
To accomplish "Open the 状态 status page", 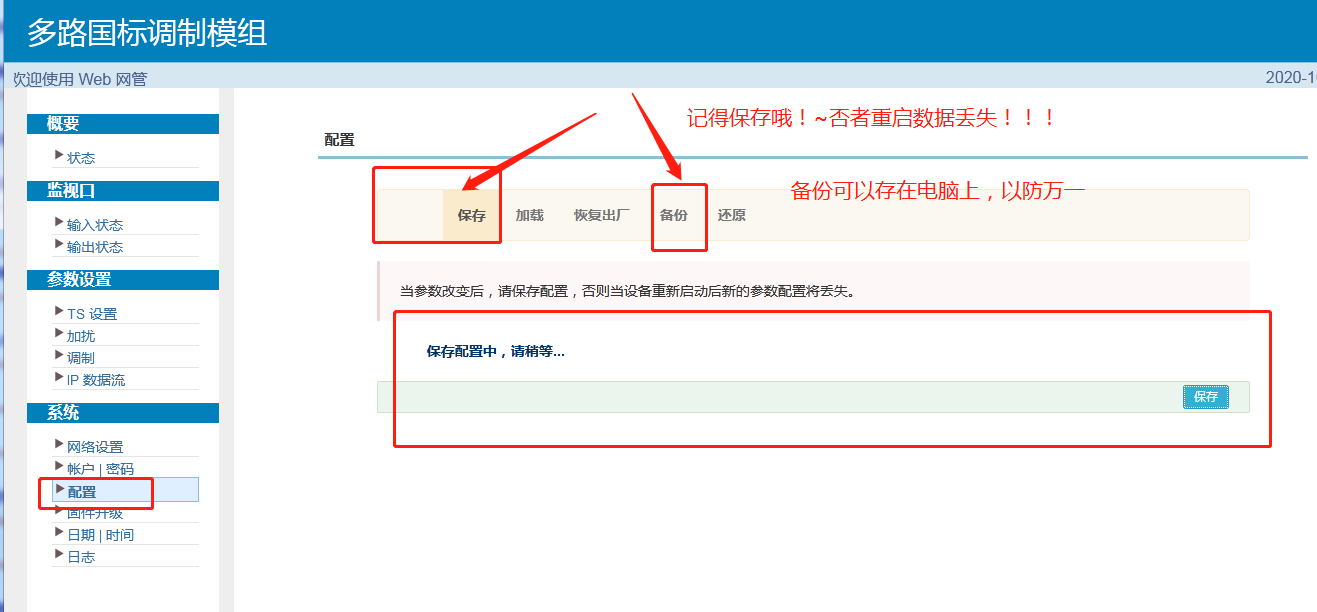I will (x=81, y=158).
